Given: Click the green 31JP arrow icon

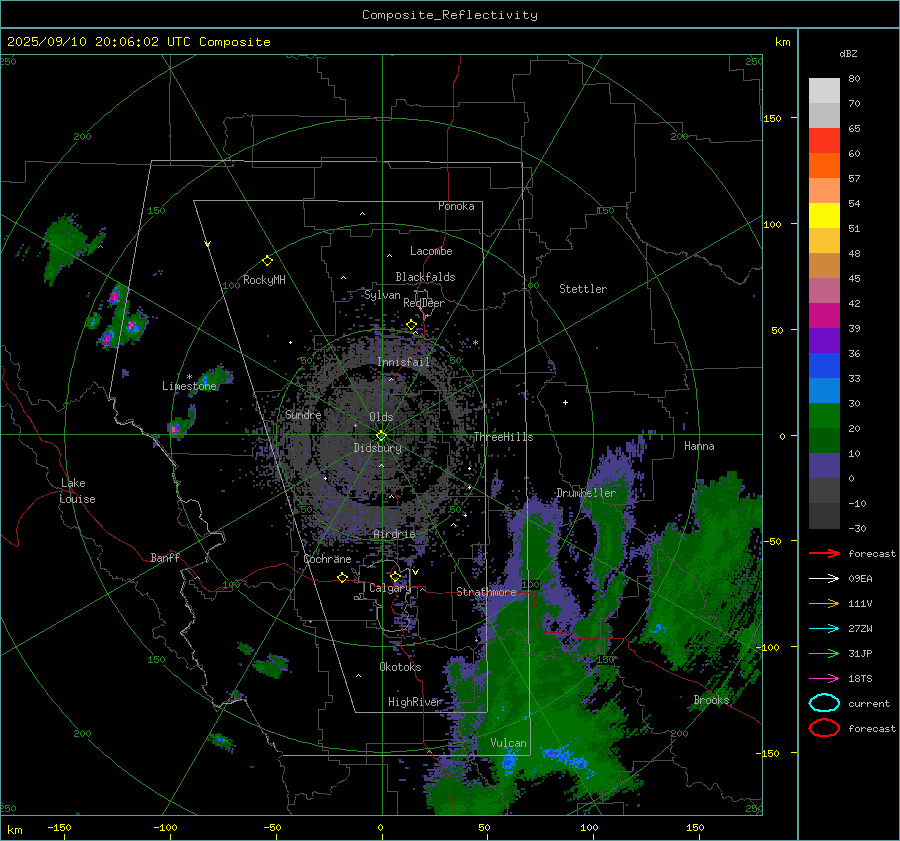Looking at the screenshot, I should click(824, 653).
